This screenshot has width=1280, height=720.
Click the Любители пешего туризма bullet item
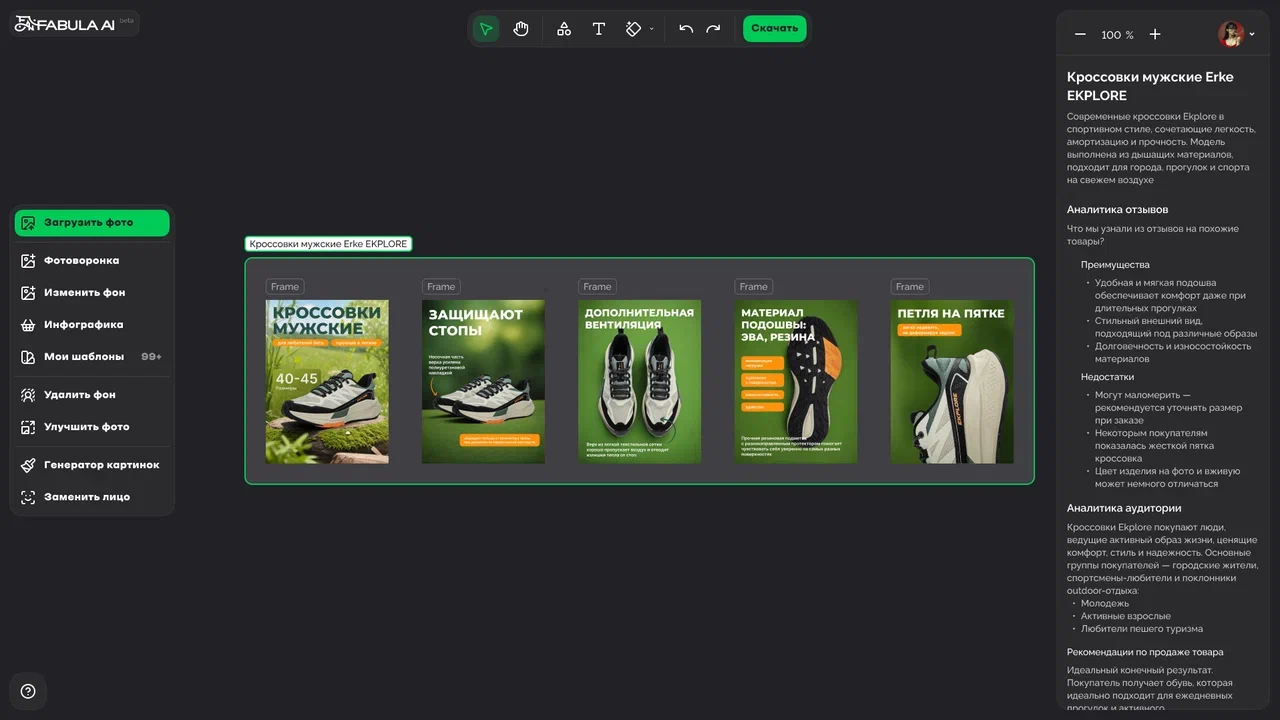pos(1142,629)
